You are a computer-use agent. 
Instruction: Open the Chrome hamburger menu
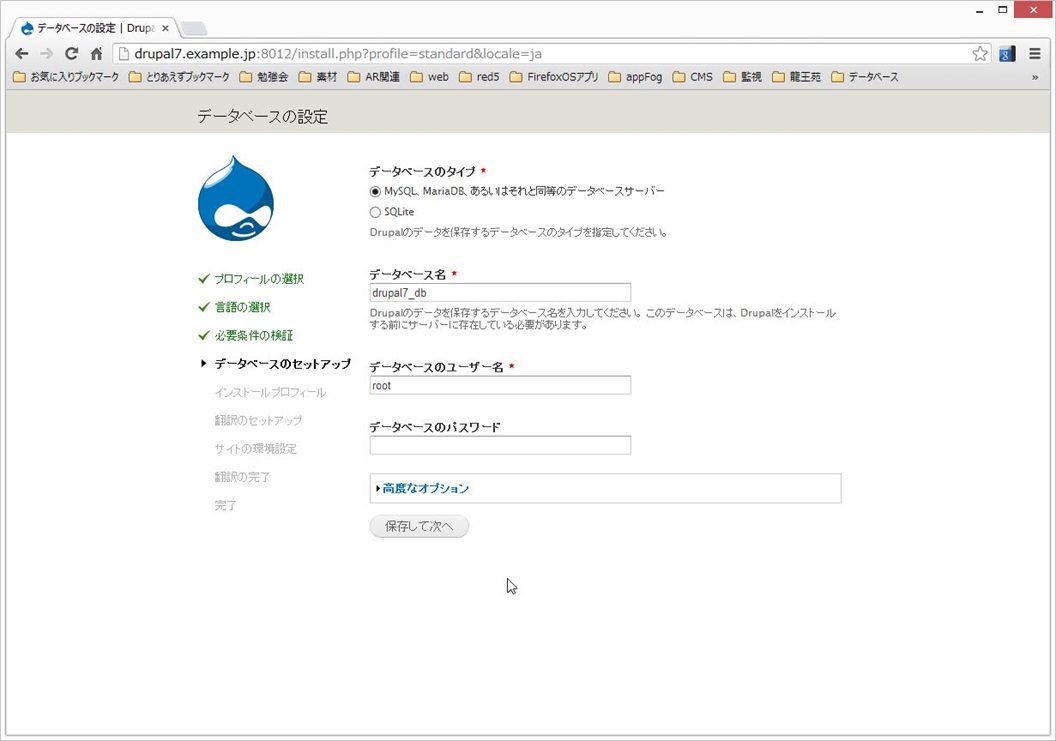coord(1035,54)
